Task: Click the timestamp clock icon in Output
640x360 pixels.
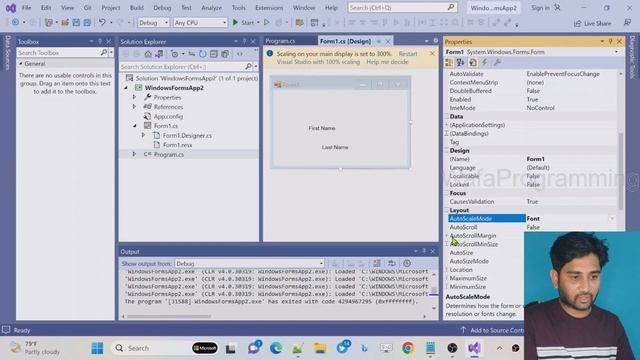Action: click(x=407, y=263)
